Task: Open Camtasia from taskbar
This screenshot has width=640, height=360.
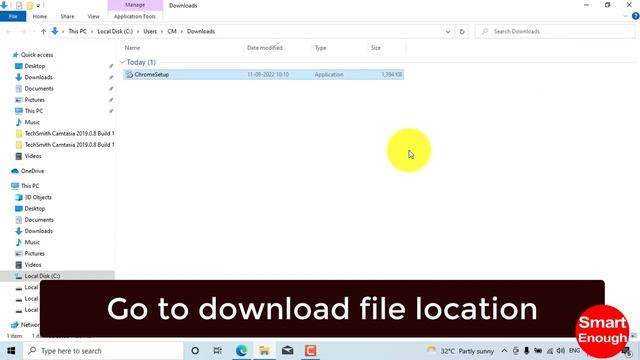Action: pyautogui.click(x=311, y=351)
